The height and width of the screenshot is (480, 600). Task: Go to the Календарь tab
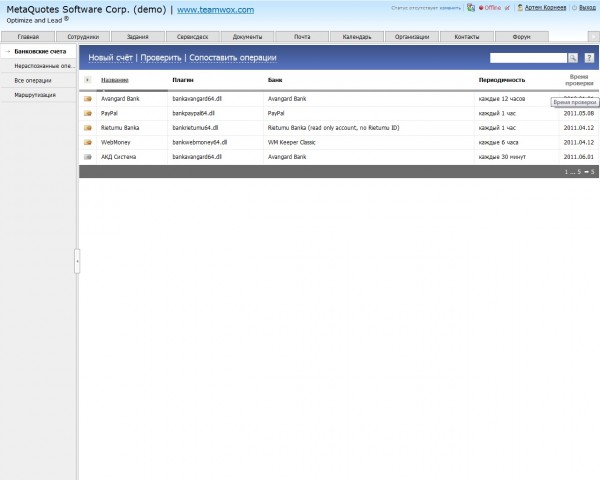357,37
